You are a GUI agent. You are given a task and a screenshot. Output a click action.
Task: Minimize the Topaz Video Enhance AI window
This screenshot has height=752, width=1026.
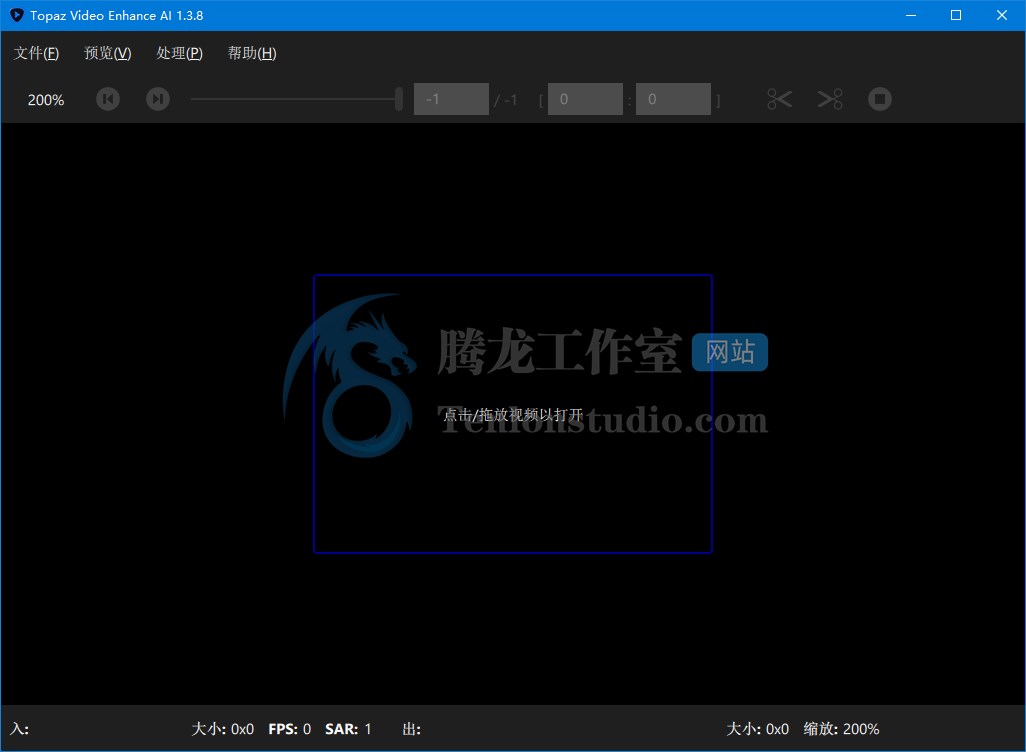[911, 15]
